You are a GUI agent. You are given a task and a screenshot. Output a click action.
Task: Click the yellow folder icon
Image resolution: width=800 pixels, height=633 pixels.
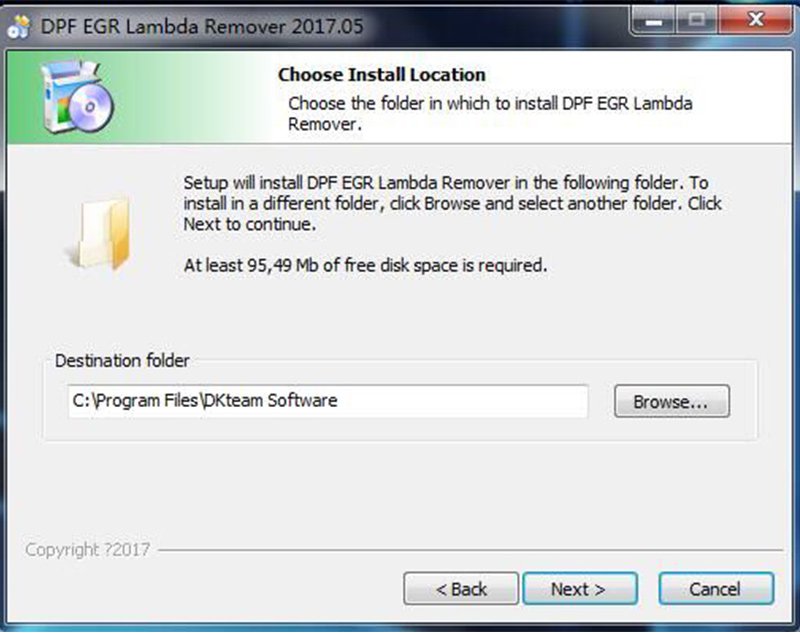(x=99, y=233)
